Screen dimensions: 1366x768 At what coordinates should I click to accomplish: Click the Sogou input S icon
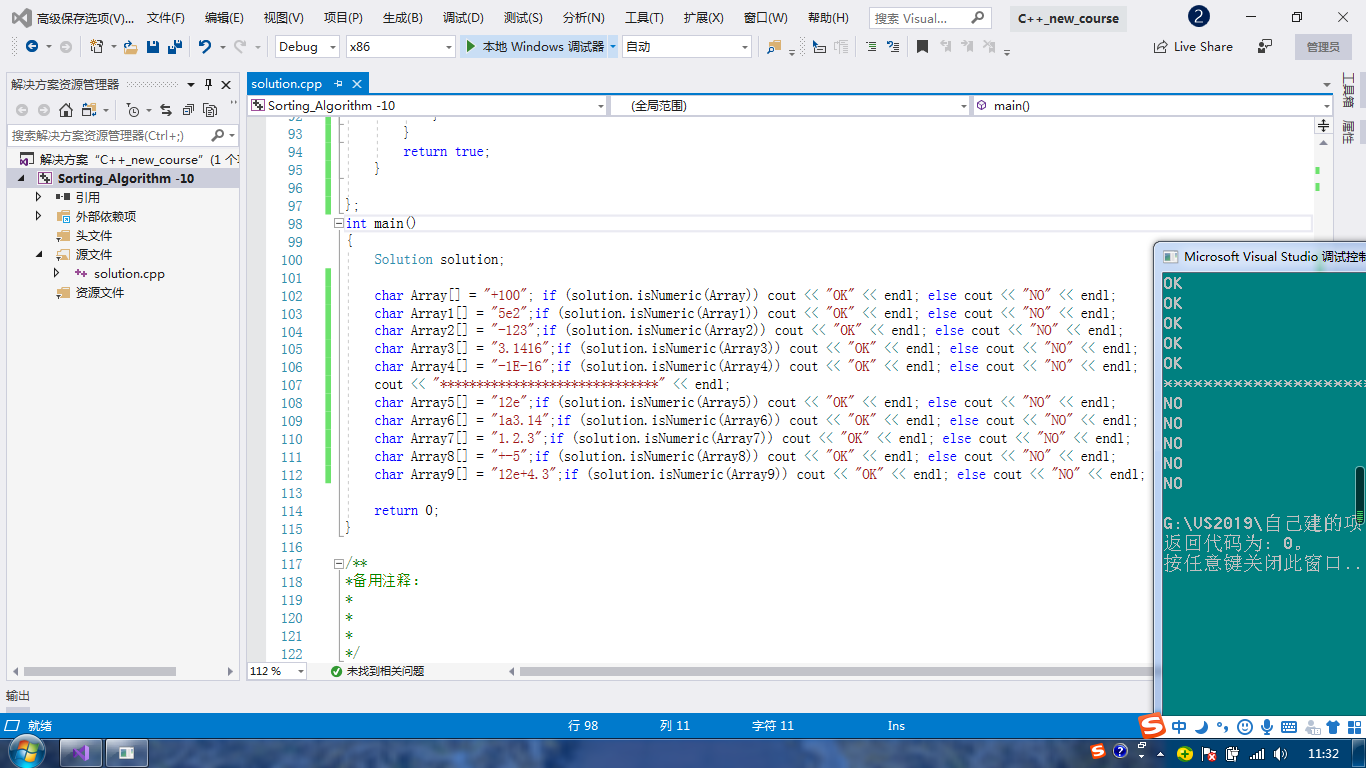(1153, 725)
